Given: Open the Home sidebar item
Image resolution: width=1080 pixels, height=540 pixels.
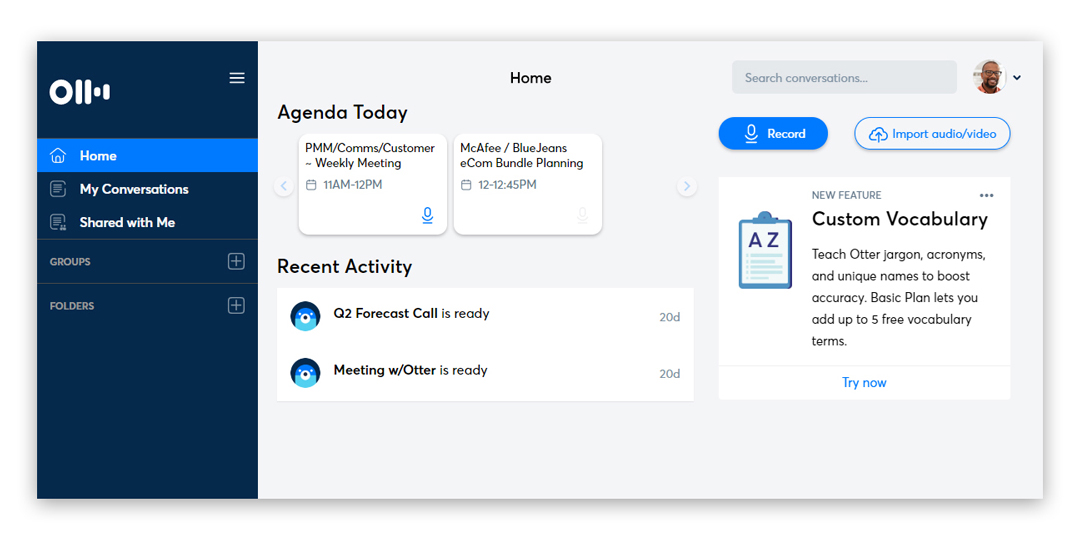Looking at the screenshot, I should (x=147, y=156).
